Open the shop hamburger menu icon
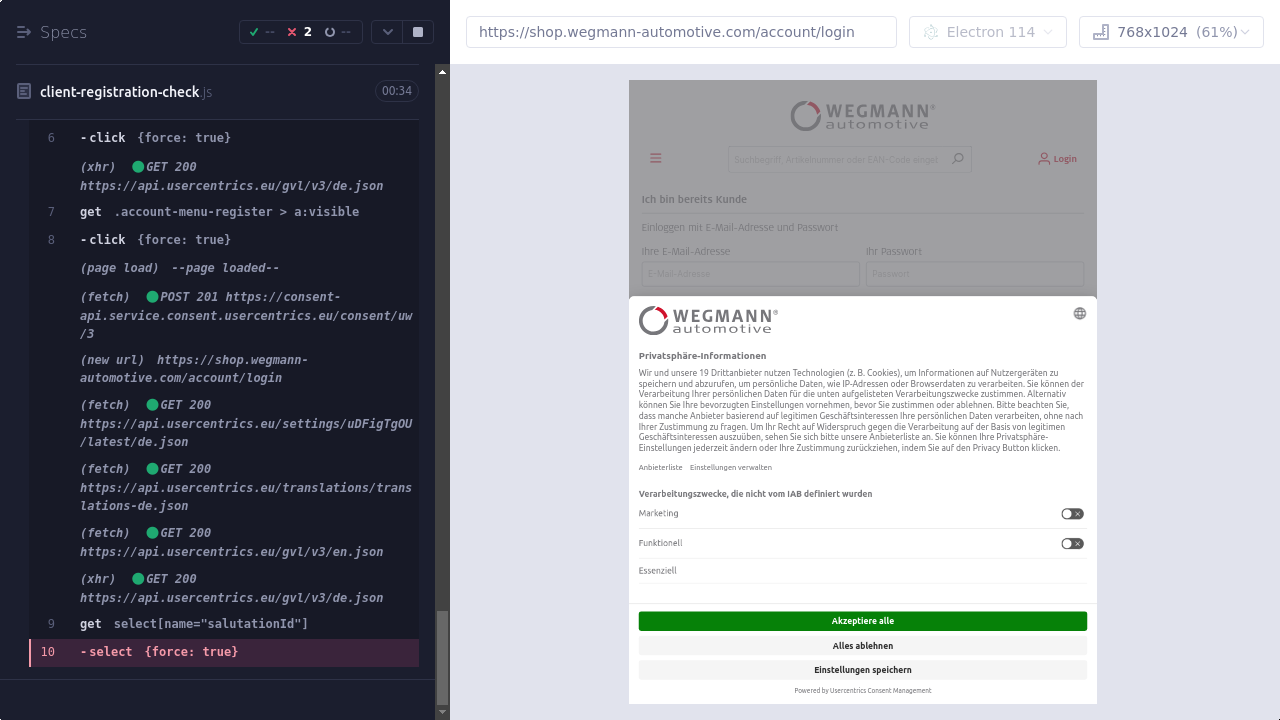The height and width of the screenshot is (720, 1280). 656,158
